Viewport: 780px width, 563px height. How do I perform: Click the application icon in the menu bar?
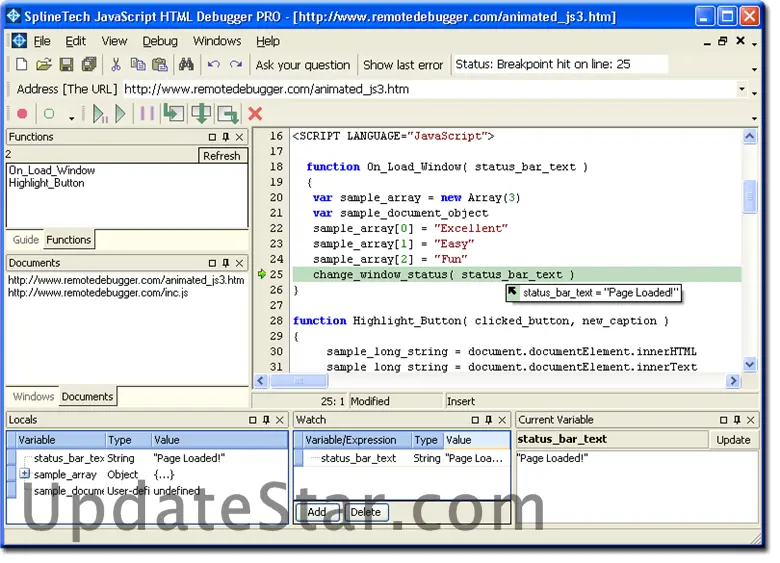click(x=19, y=40)
